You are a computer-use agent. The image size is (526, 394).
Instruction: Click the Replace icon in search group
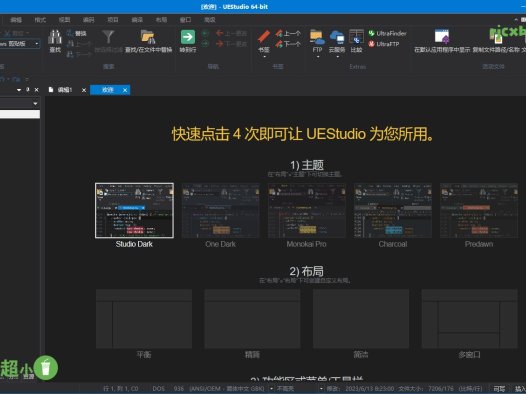pyautogui.click(x=70, y=33)
